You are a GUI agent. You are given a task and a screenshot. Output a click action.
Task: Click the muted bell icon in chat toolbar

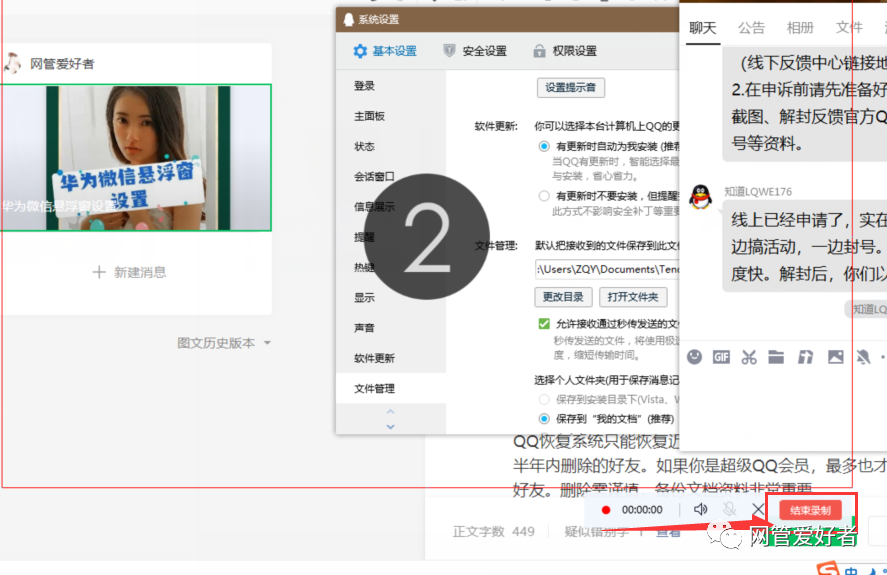point(863,357)
